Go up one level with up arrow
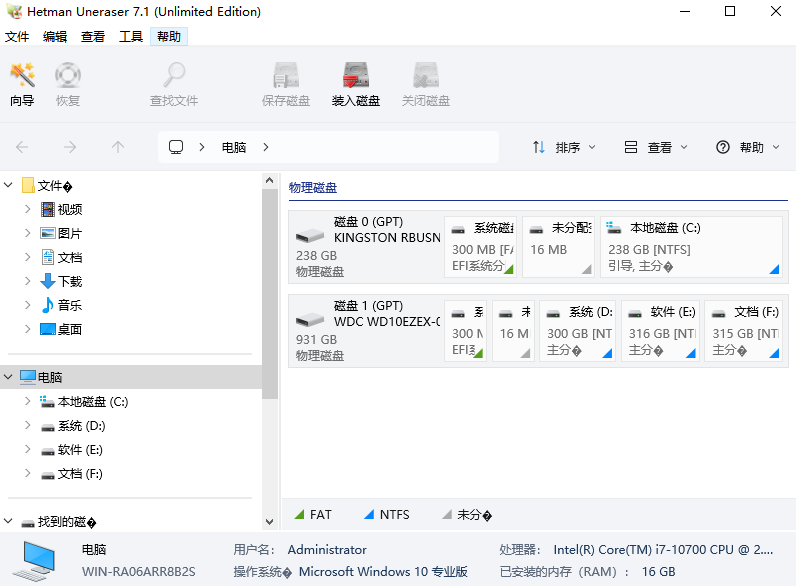The height and width of the screenshot is (586, 796). (x=118, y=147)
